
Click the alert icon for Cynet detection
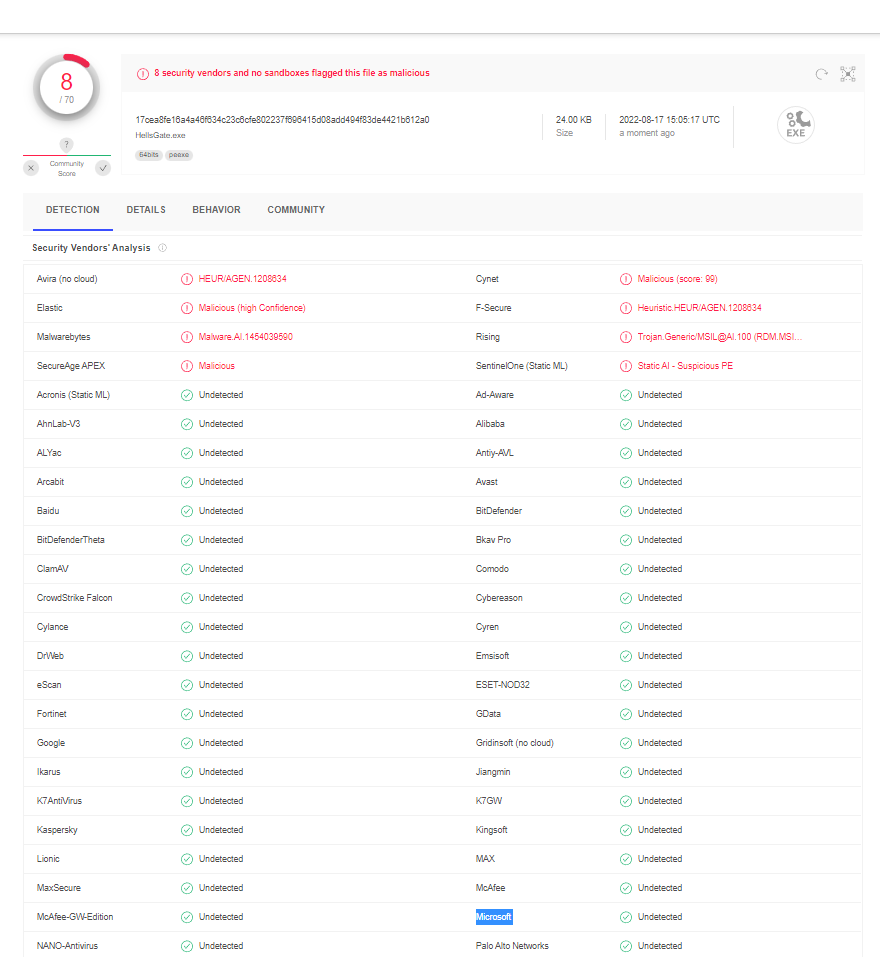tap(626, 279)
